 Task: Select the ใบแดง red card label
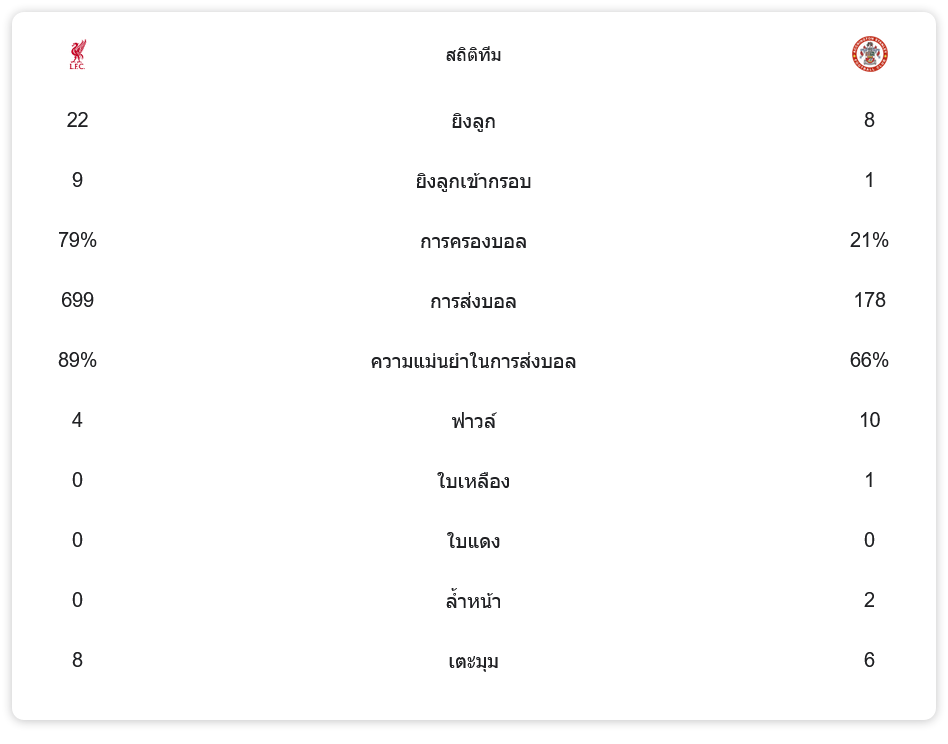point(473,541)
